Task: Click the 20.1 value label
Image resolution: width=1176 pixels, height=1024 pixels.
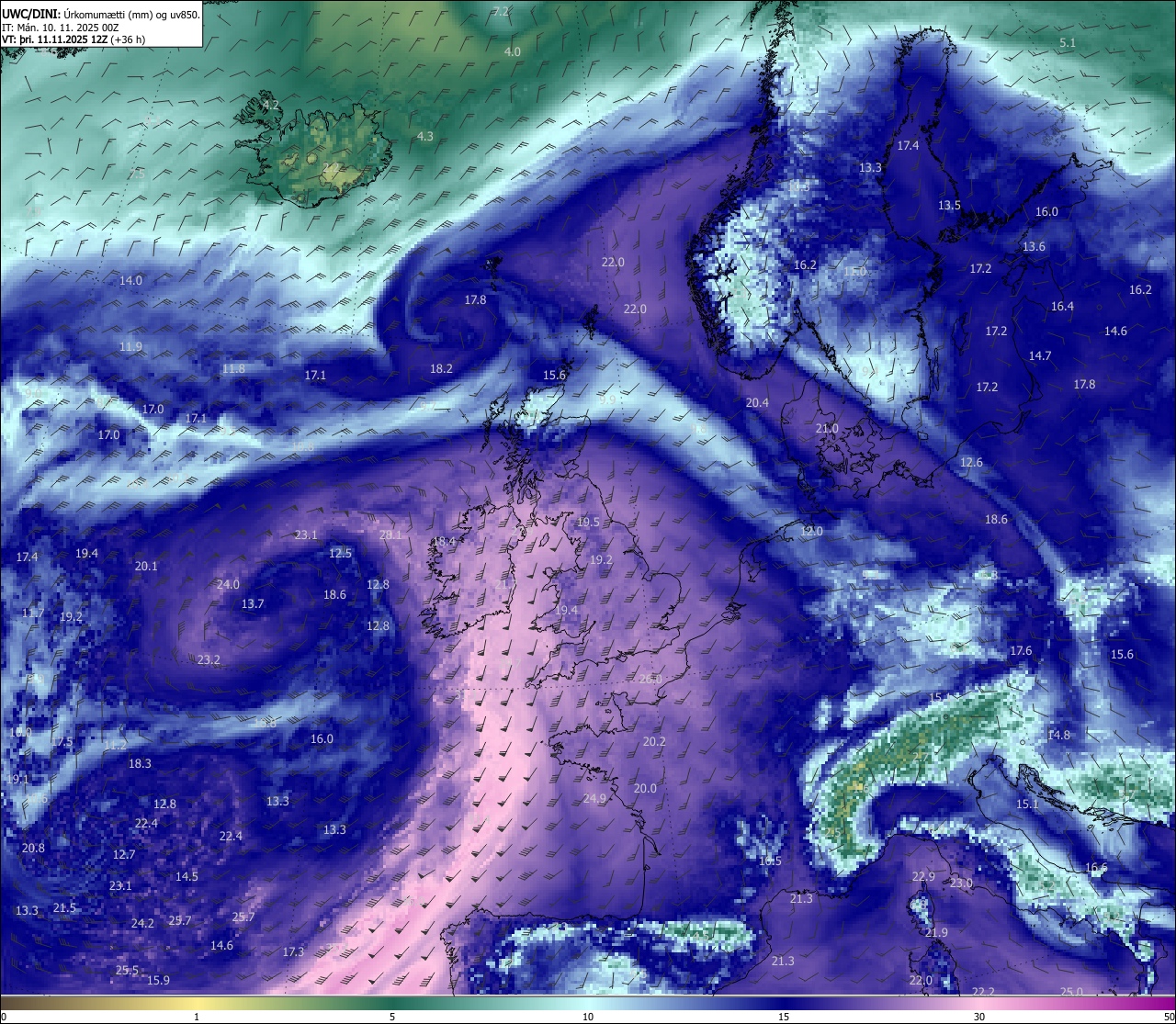Action: (x=146, y=567)
